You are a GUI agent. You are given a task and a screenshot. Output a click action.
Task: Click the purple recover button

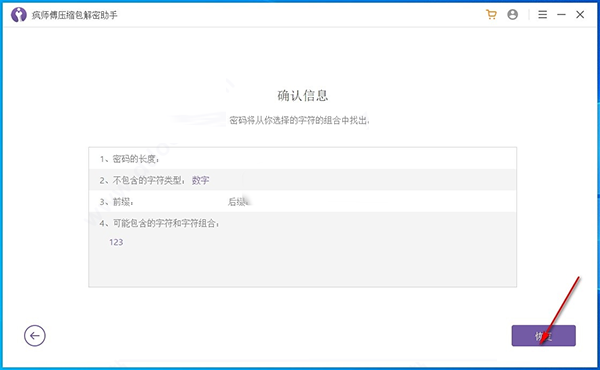pyautogui.click(x=543, y=336)
